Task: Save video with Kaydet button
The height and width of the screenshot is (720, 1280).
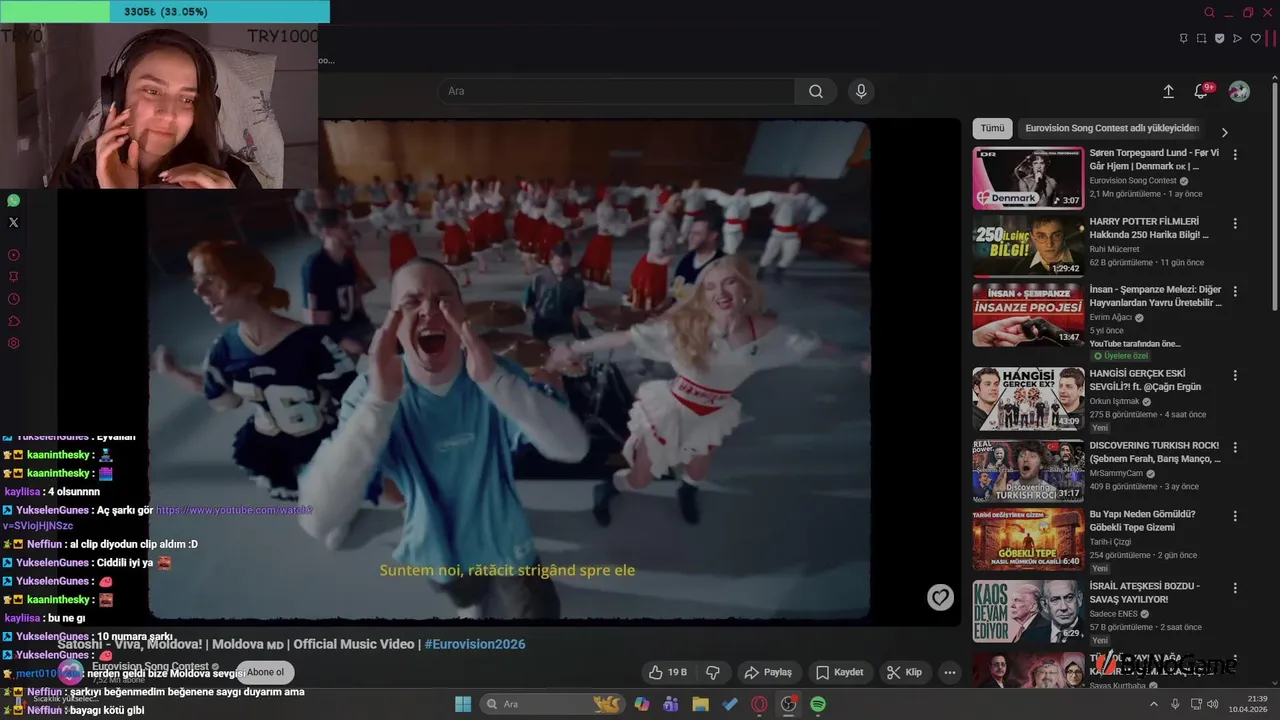Action: 840,672
